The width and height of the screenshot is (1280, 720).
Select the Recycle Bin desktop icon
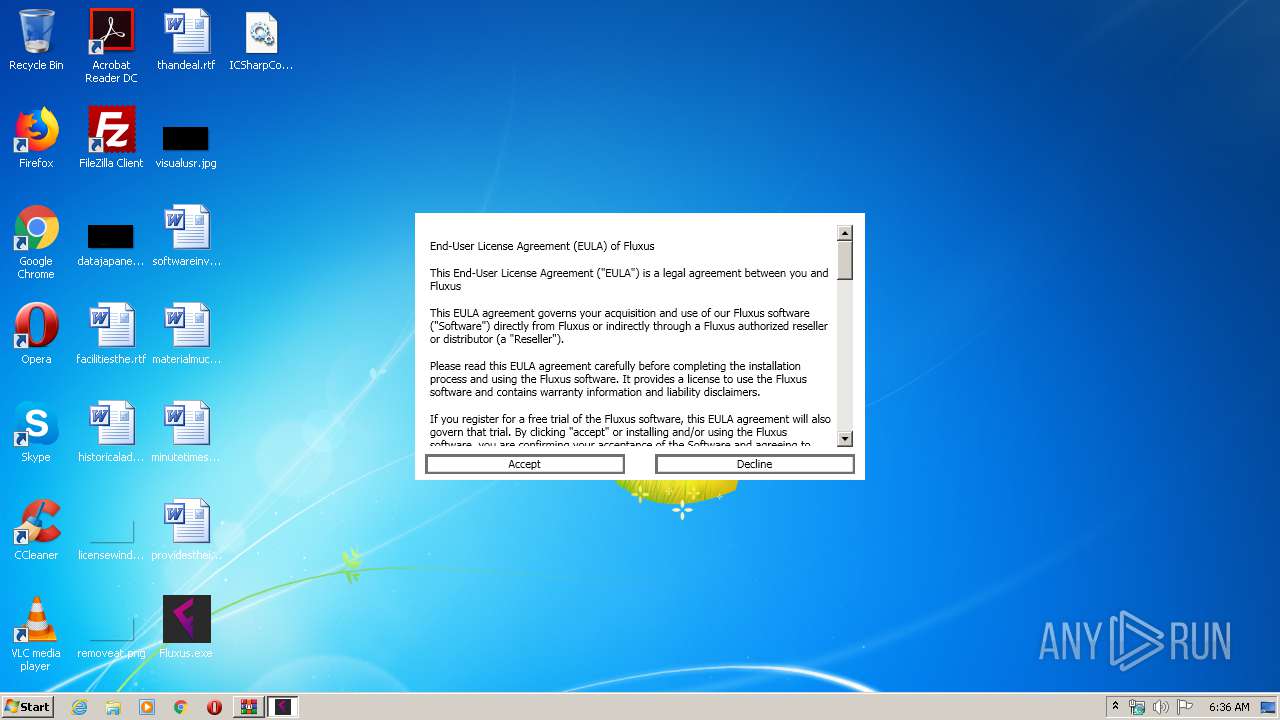point(36,41)
